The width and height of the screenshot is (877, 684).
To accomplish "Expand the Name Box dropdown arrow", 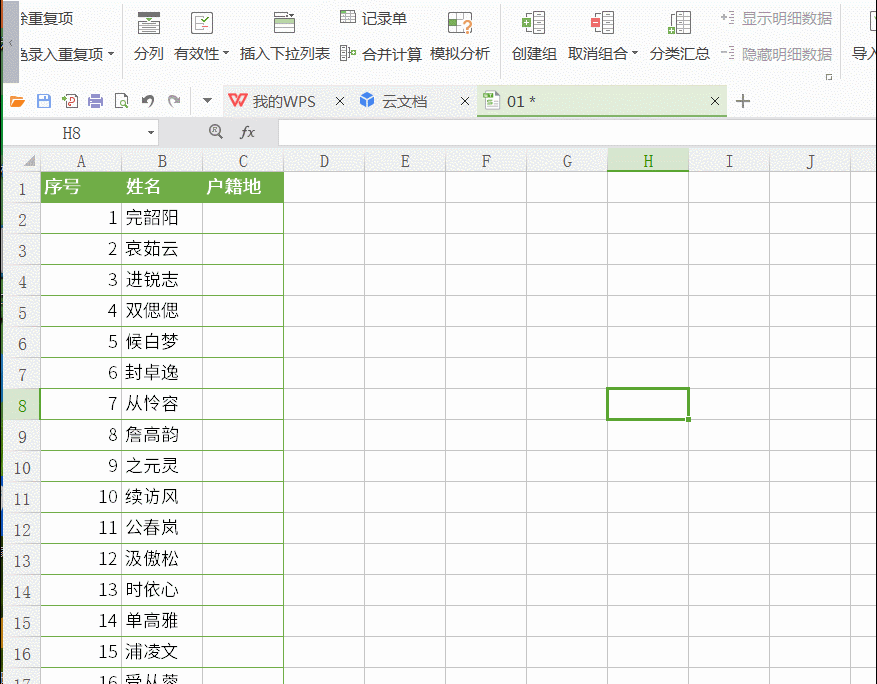I will 150,131.
